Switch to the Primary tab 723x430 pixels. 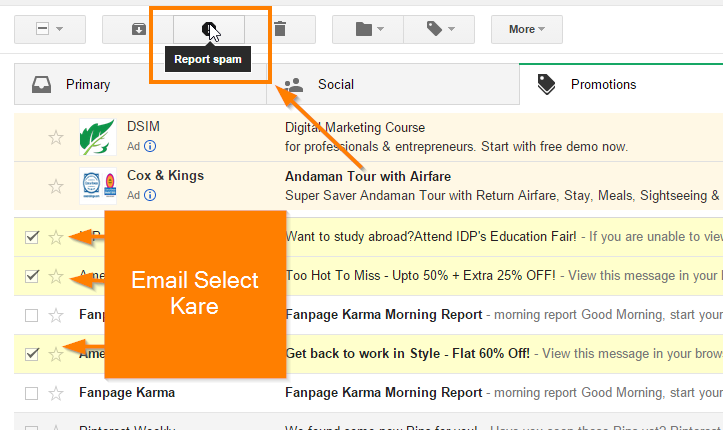[x=140, y=84]
